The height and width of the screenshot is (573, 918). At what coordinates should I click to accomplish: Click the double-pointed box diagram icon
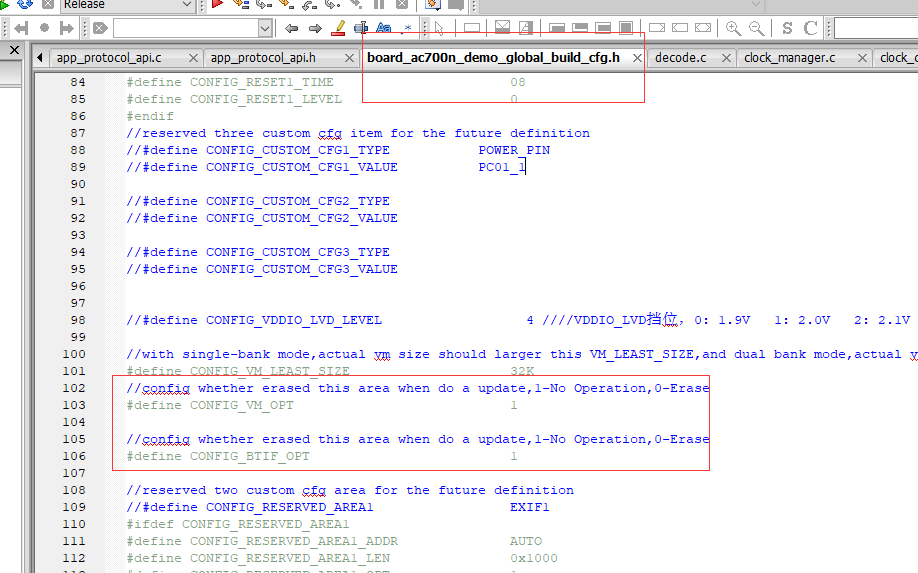(703, 28)
